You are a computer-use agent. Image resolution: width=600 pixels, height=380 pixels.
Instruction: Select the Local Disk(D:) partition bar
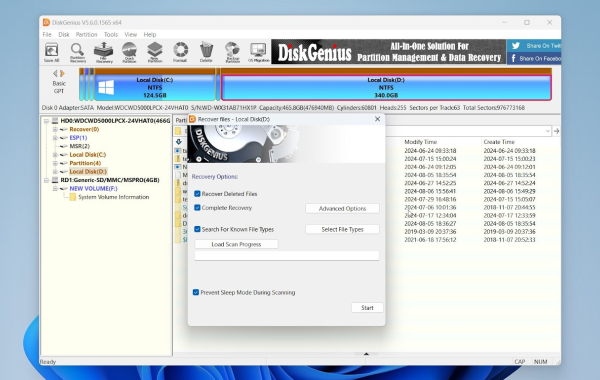[386, 87]
